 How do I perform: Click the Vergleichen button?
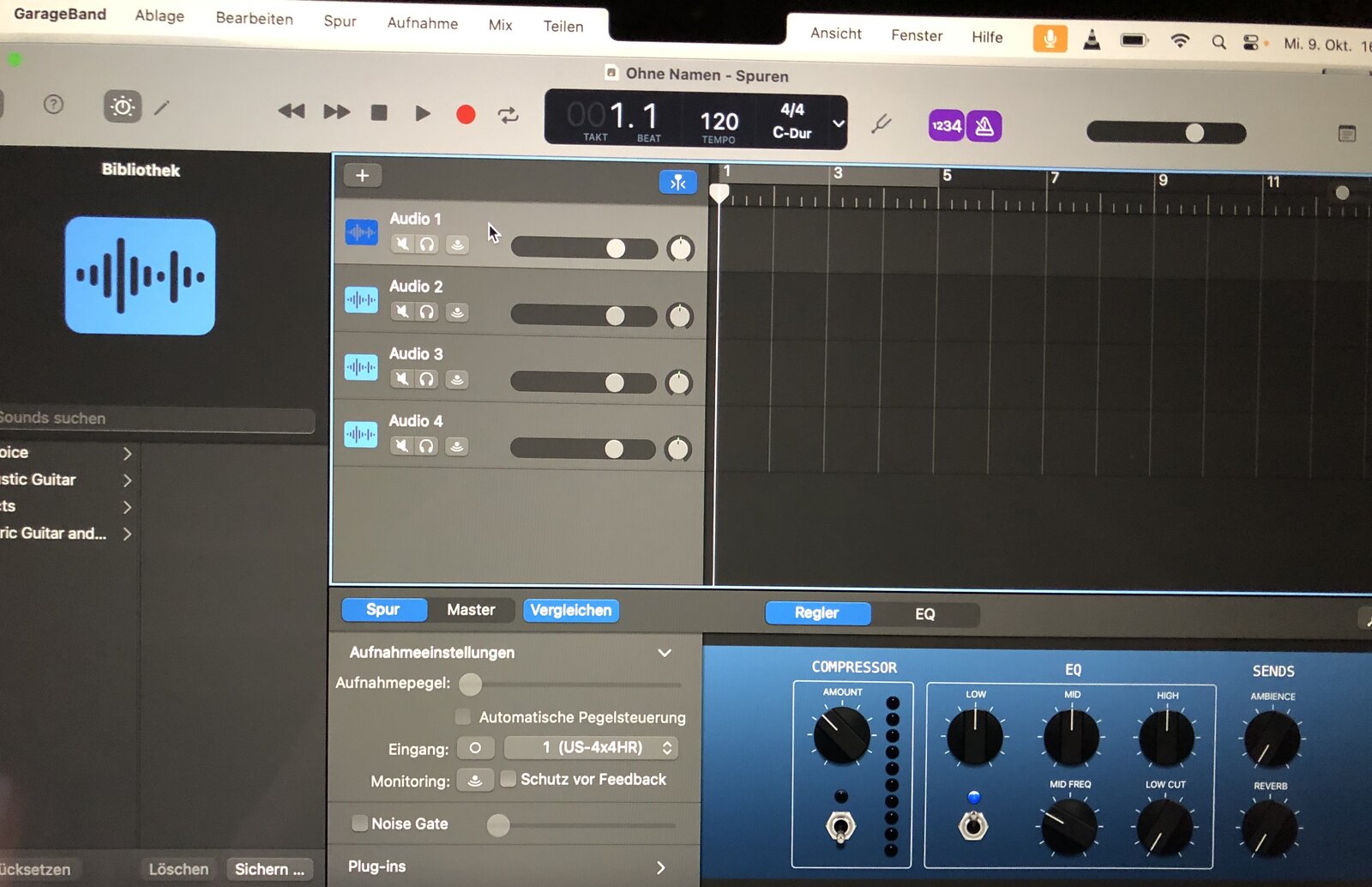click(571, 611)
